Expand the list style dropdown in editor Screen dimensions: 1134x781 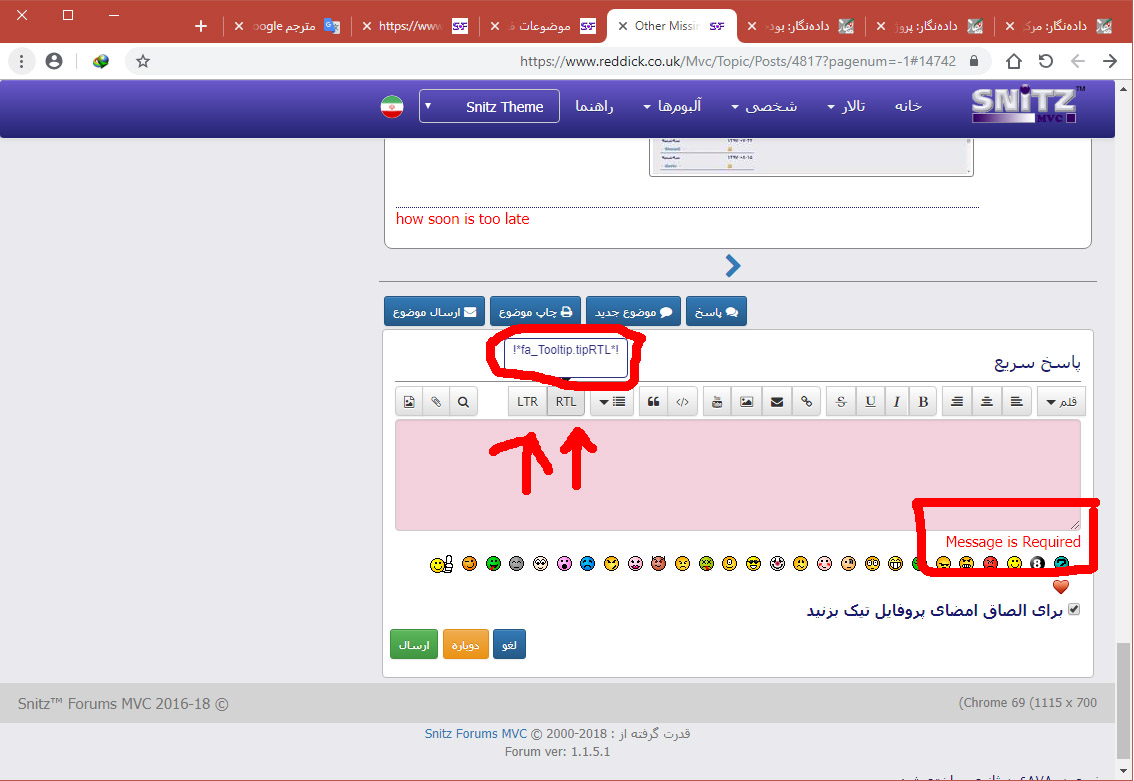[611, 402]
